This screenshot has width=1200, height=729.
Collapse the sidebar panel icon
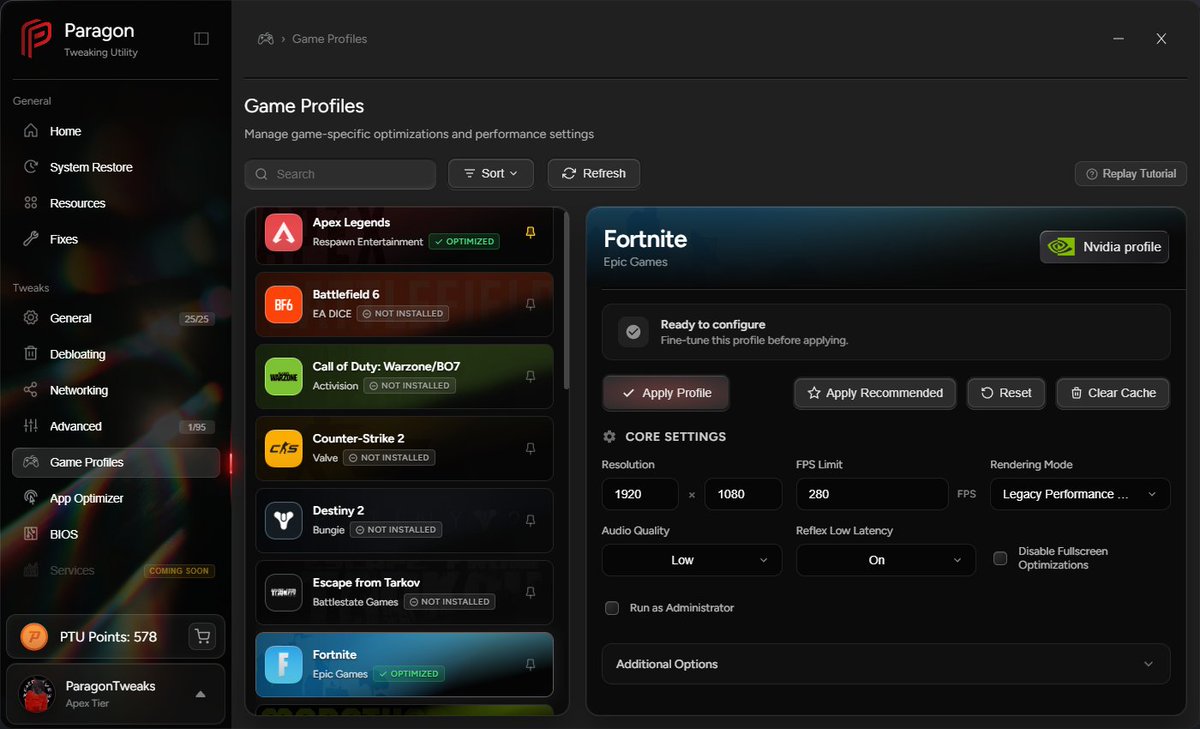[201, 39]
